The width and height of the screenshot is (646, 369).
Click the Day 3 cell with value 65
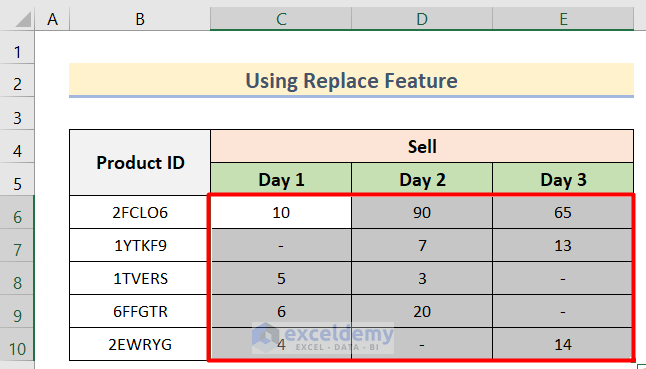coord(563,212)
